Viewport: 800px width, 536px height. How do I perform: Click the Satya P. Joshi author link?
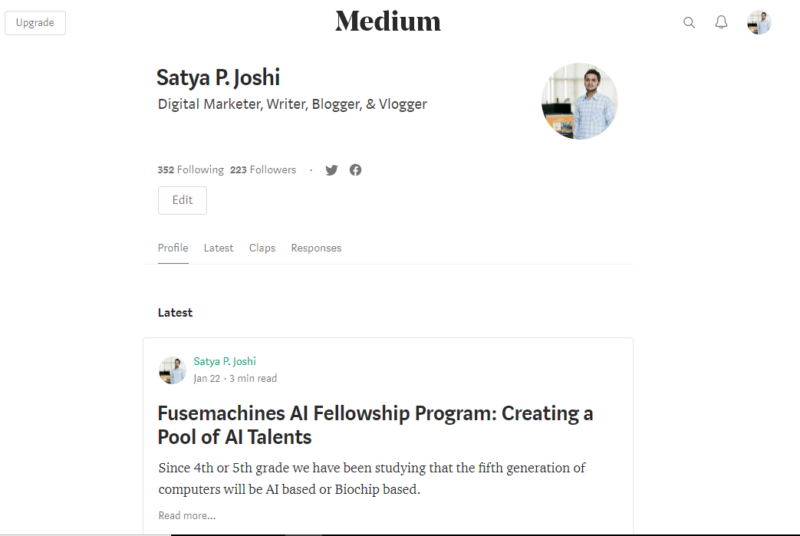(x=224, y=361)
